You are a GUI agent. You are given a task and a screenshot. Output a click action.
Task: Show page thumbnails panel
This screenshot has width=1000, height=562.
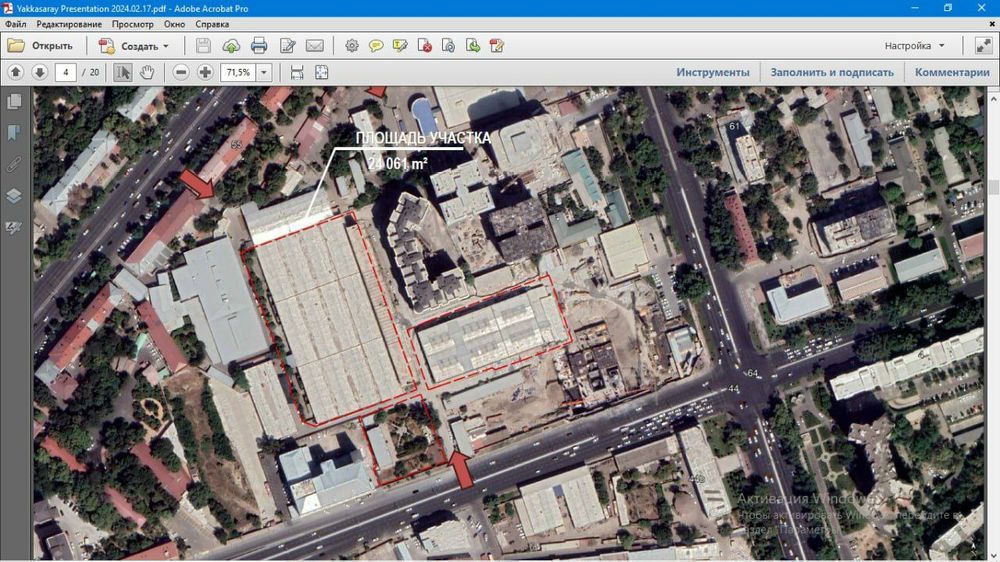pyautogui.click(x=14, y=101)
